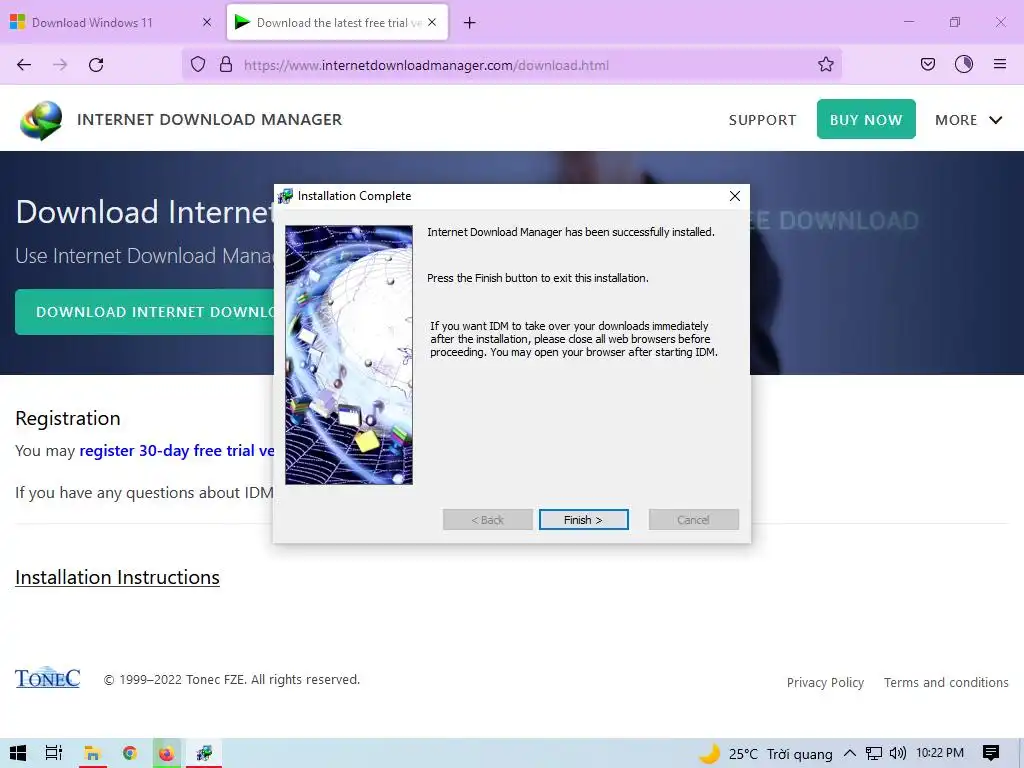Open the notification center icon

coord(991,753)
